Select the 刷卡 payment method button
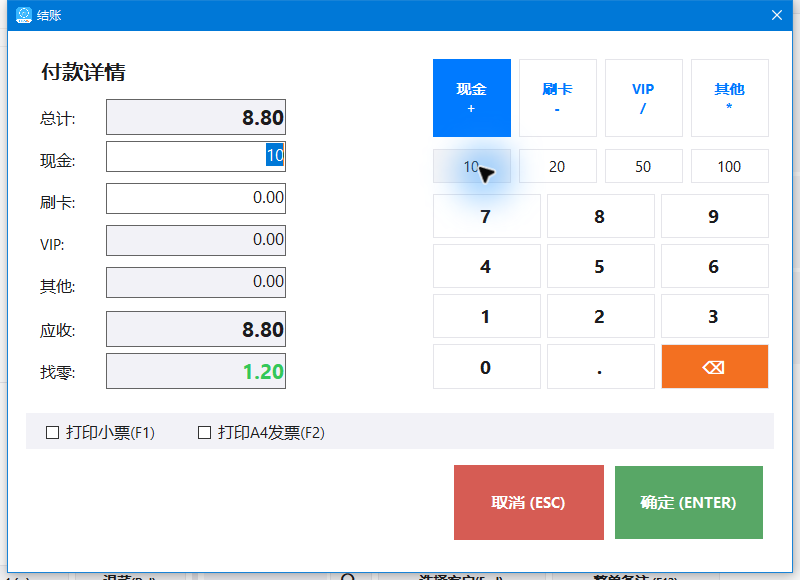The width and height of the screenshot is (800, 580). coord(558,98)
